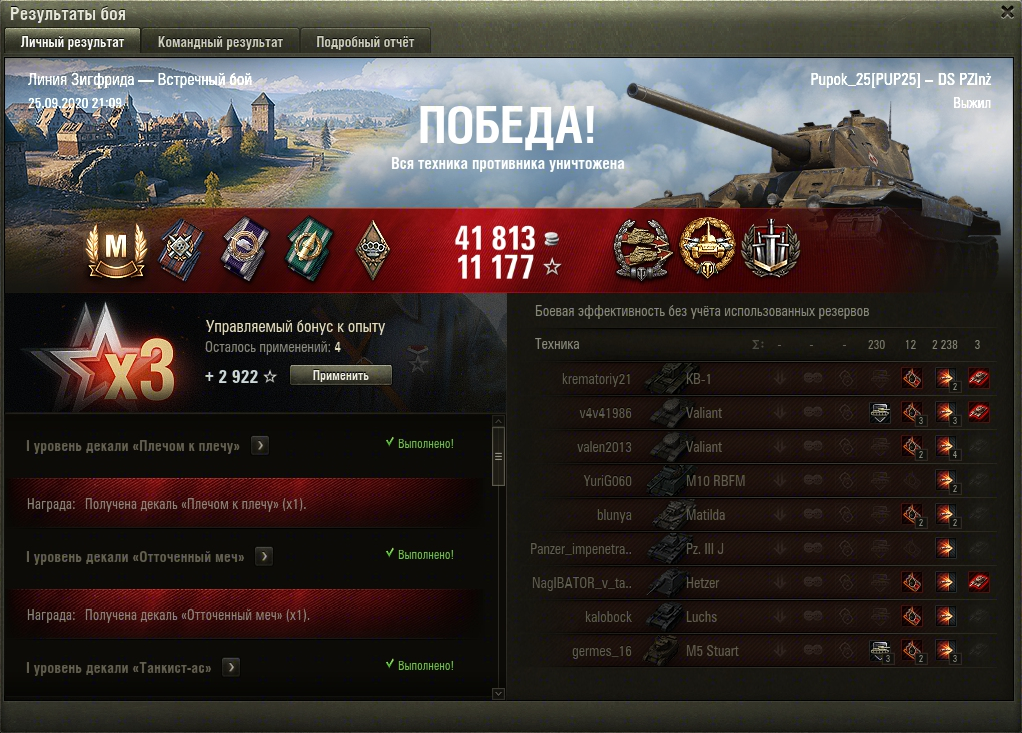
Task: Click spotted tank icon in v4v41986 row
Action: tap(880, 412)
